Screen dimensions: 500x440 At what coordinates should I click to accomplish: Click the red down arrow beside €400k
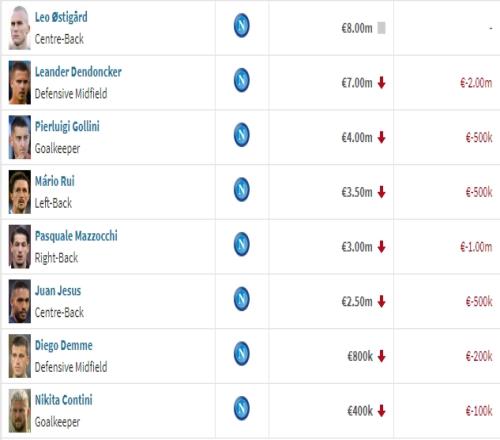[381, 411]
